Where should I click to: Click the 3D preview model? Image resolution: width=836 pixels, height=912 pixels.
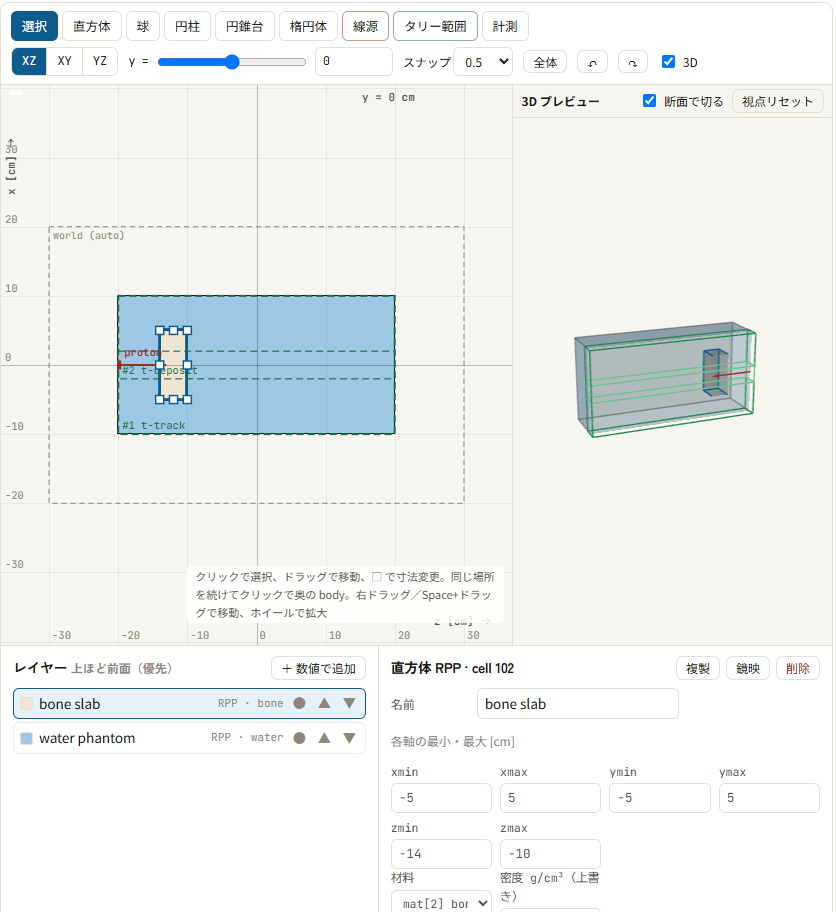(x=665, y=379)
